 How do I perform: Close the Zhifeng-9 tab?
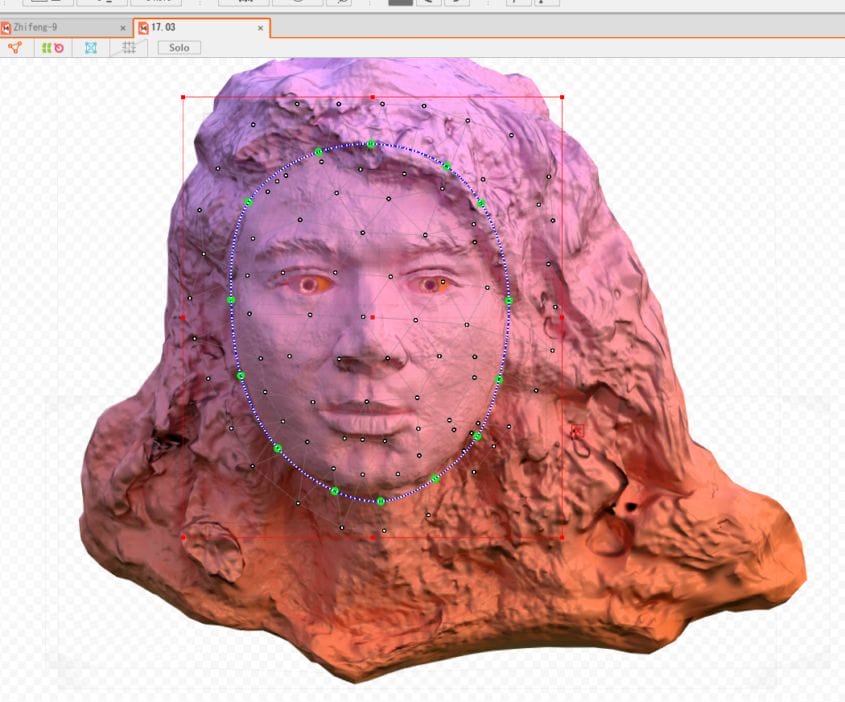123,28
